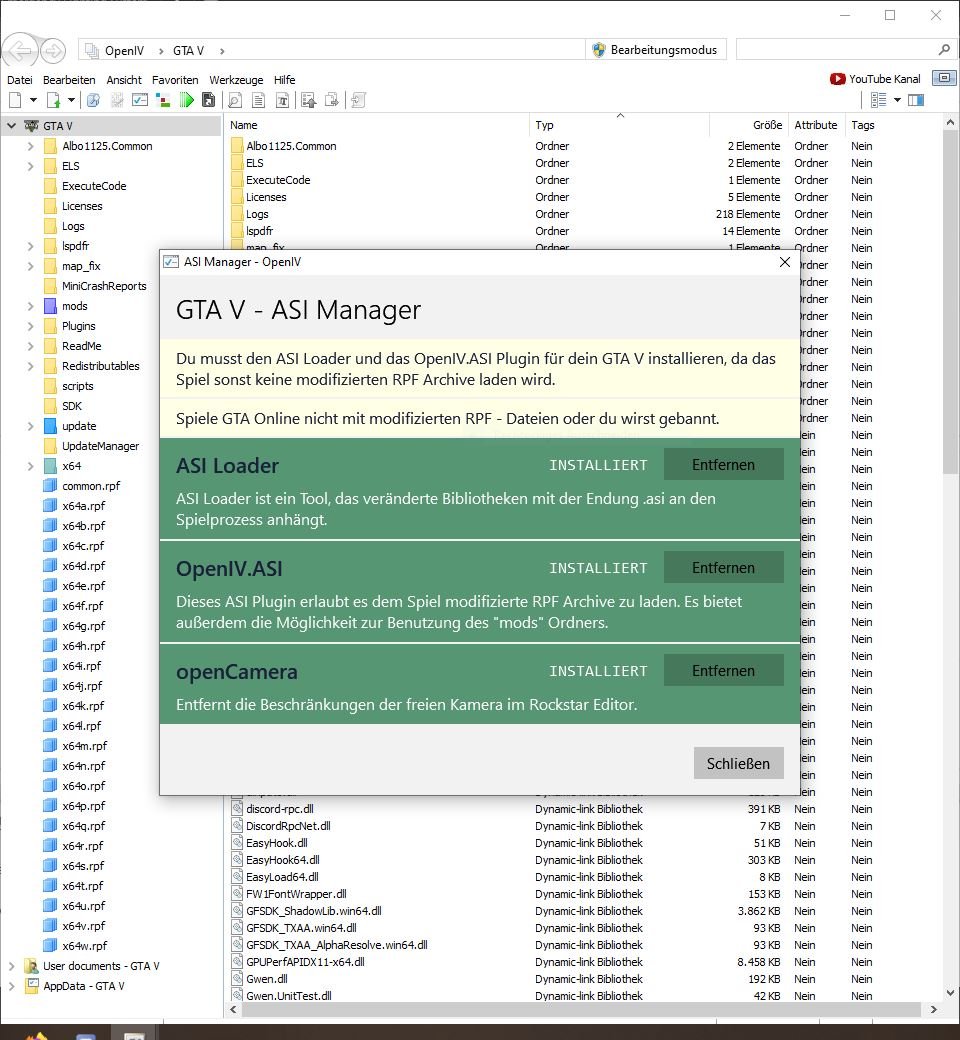Click the green play arrows toolbar icon
Image resolution: width=960 pixels, height=1040 pixels.
tap(186, 100)
